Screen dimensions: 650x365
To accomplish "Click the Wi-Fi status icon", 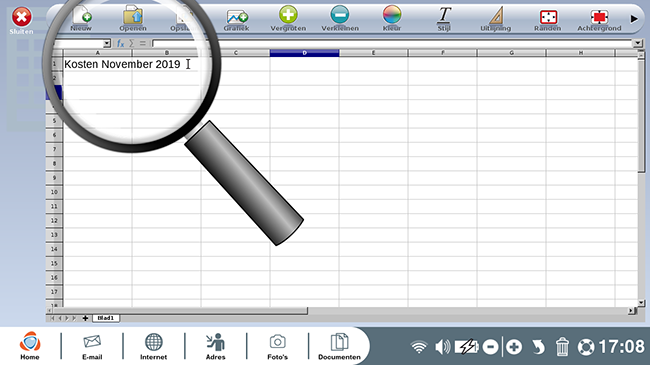I will pos(419,347).
